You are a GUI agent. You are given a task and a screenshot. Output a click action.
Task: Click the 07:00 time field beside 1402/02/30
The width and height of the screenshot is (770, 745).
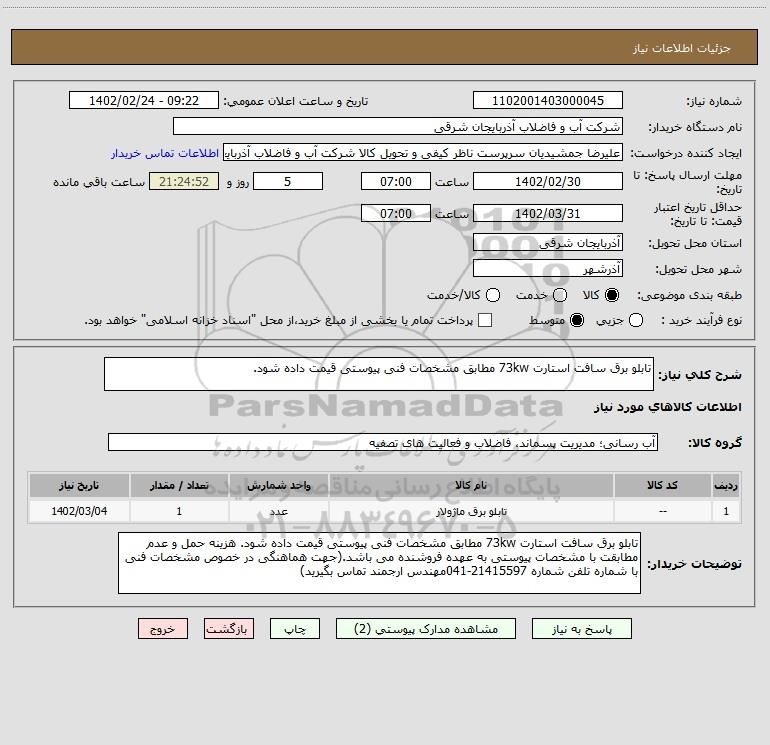tap(396, 182)
